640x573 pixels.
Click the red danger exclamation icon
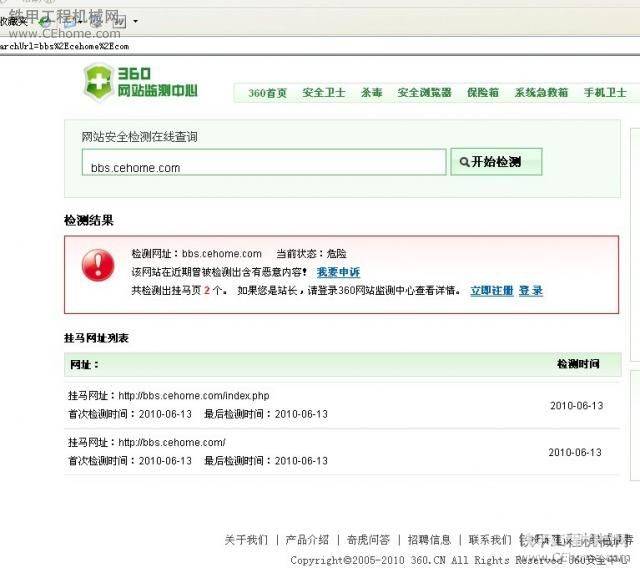(98, 265)
